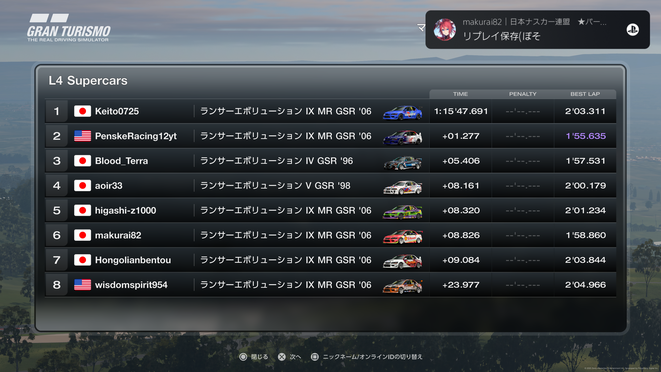Click the PlayStation icon in the notification

coord(632,30)
